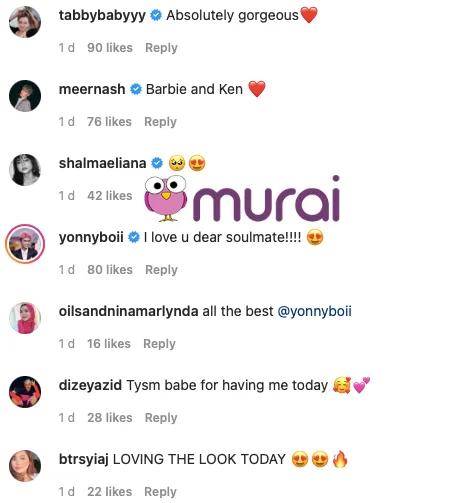Reply to the Barbie and Ken comment

(x=160, y=122)
